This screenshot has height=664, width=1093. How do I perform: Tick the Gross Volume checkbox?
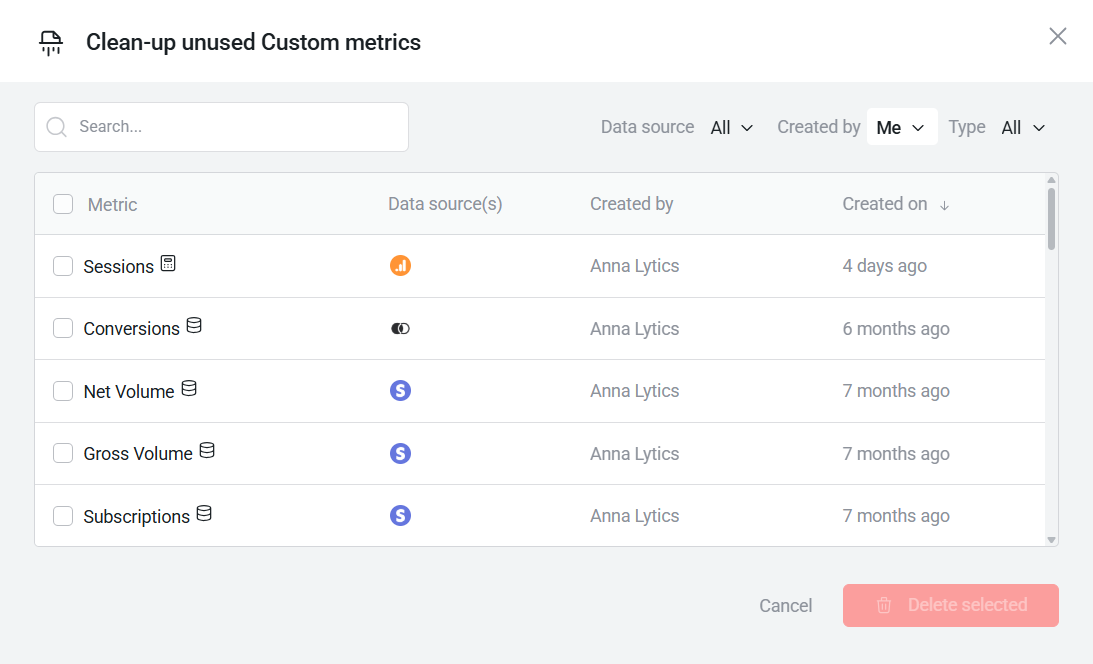click(x=63, y=453)
